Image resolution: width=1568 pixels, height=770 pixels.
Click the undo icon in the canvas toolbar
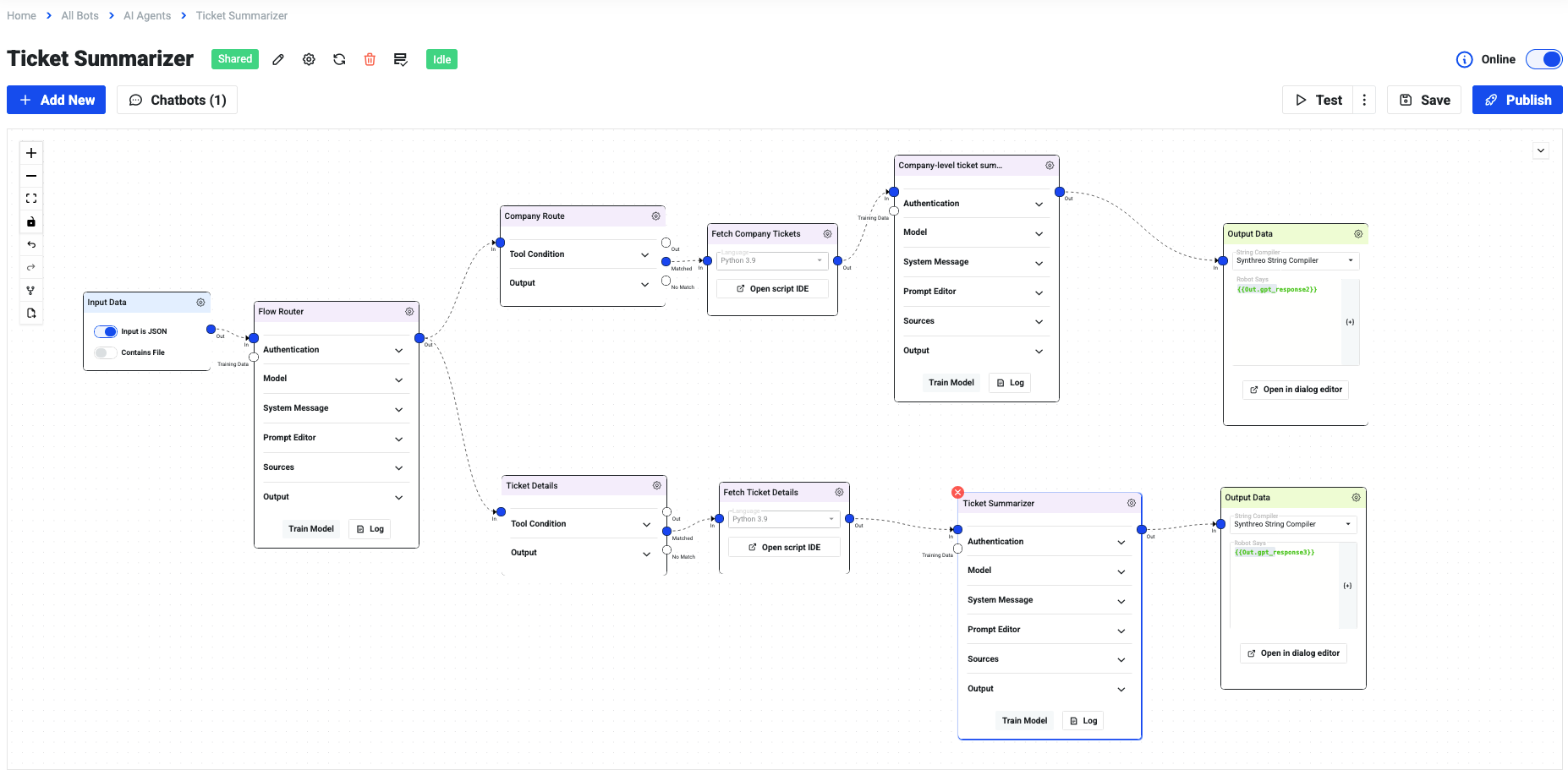click(x=31, y=244)
